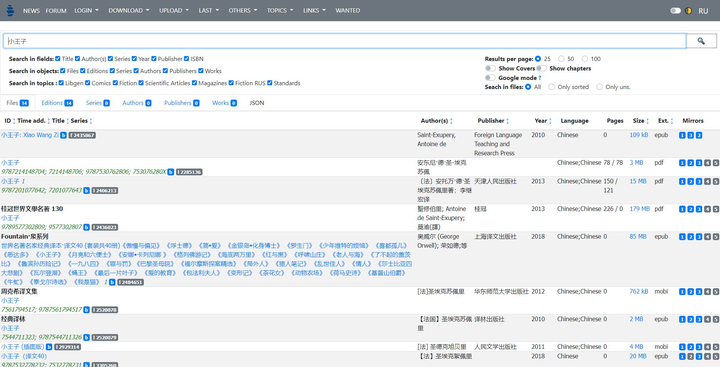Open the title 小王子: Xiao Wang Zi
Viewport: 720px width, 367px height.
click(30, 135)
